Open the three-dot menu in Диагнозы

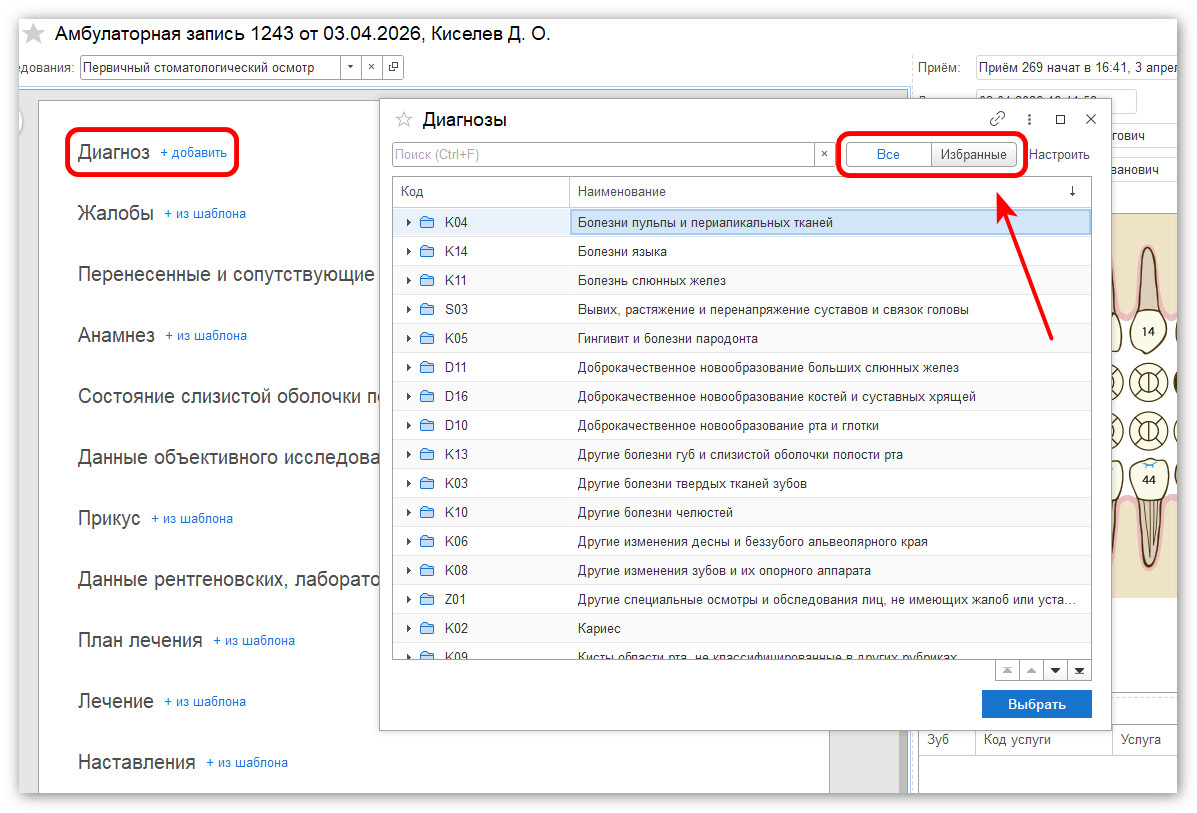click(x=1029, y=119)
